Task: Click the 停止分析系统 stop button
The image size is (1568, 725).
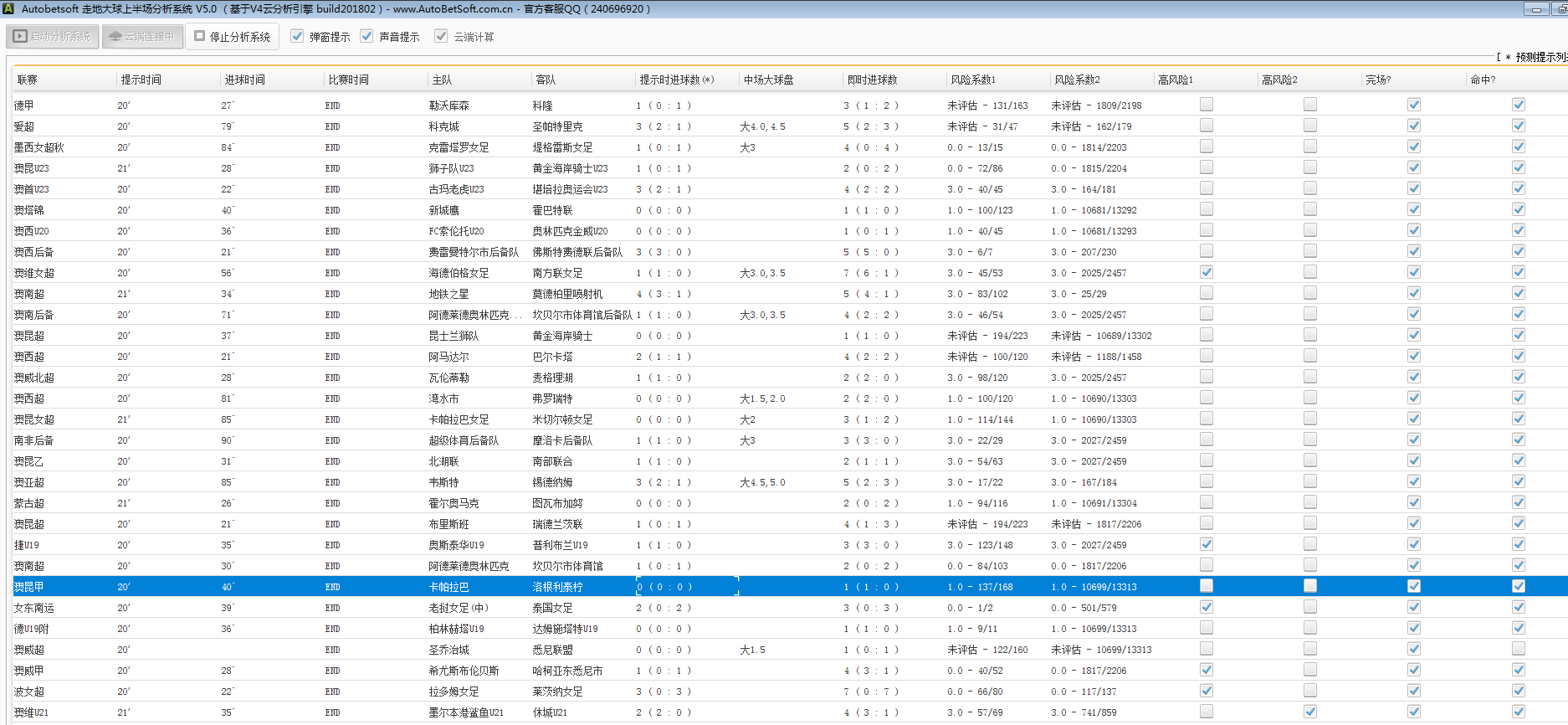Action: point(232,37)
